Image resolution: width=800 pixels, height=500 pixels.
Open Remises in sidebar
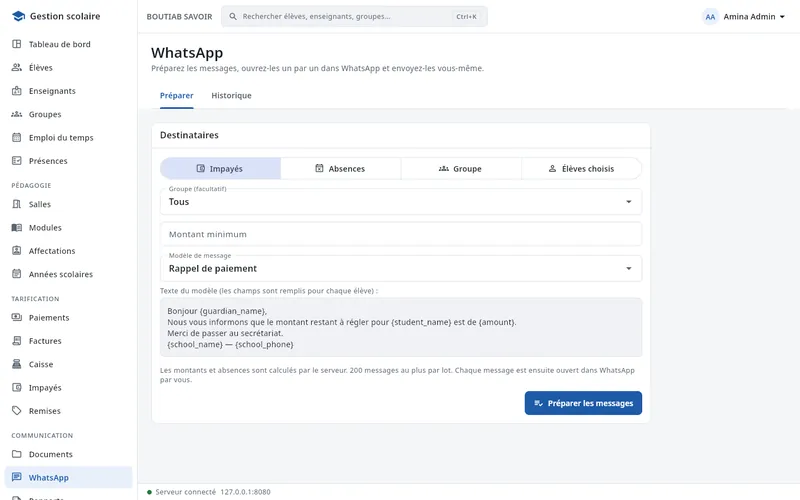68,411
